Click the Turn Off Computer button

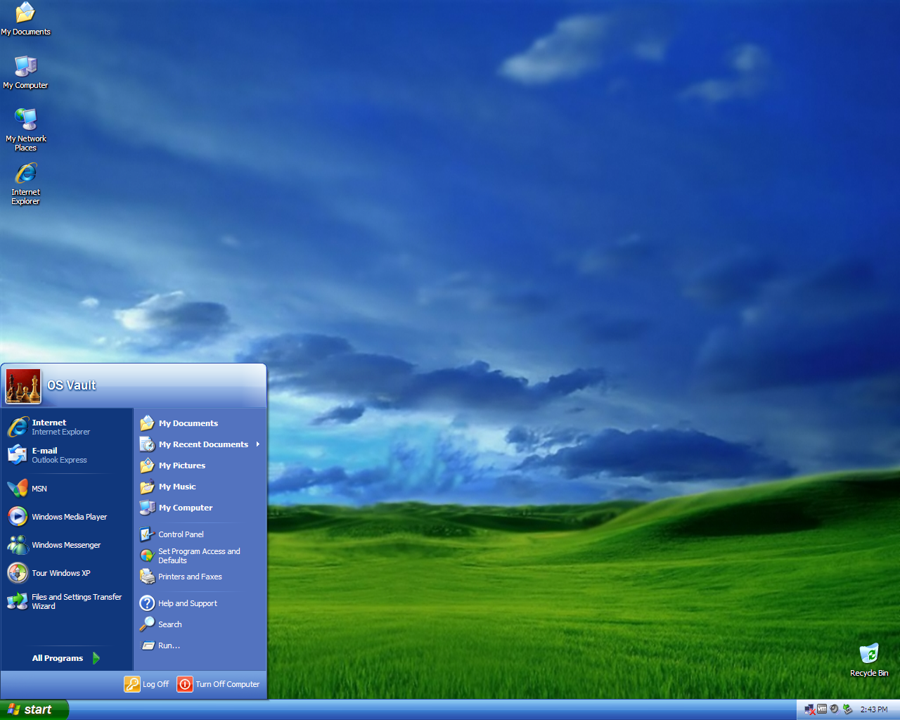219,684
